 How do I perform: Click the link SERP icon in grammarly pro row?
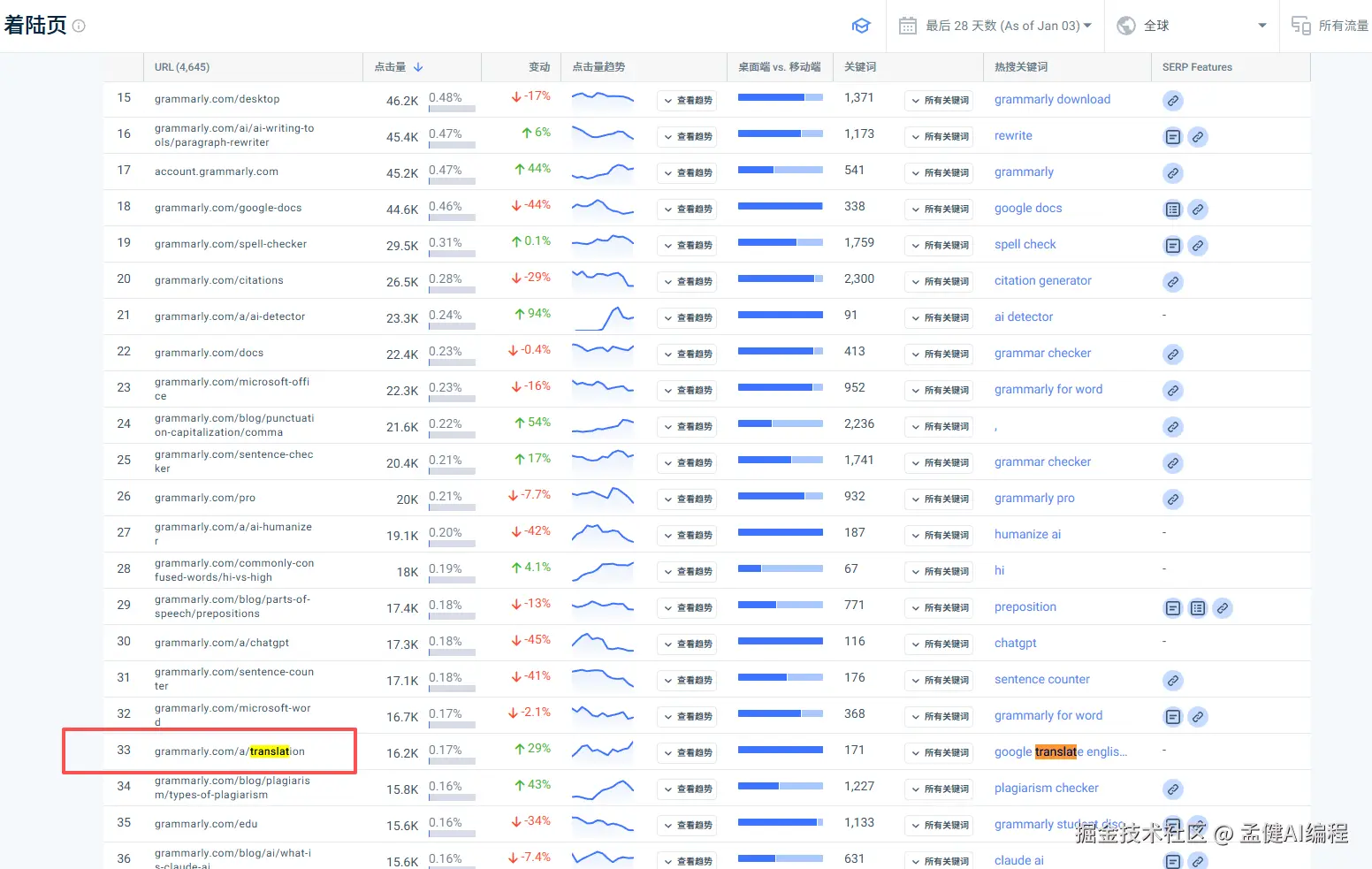[1172, 499]
